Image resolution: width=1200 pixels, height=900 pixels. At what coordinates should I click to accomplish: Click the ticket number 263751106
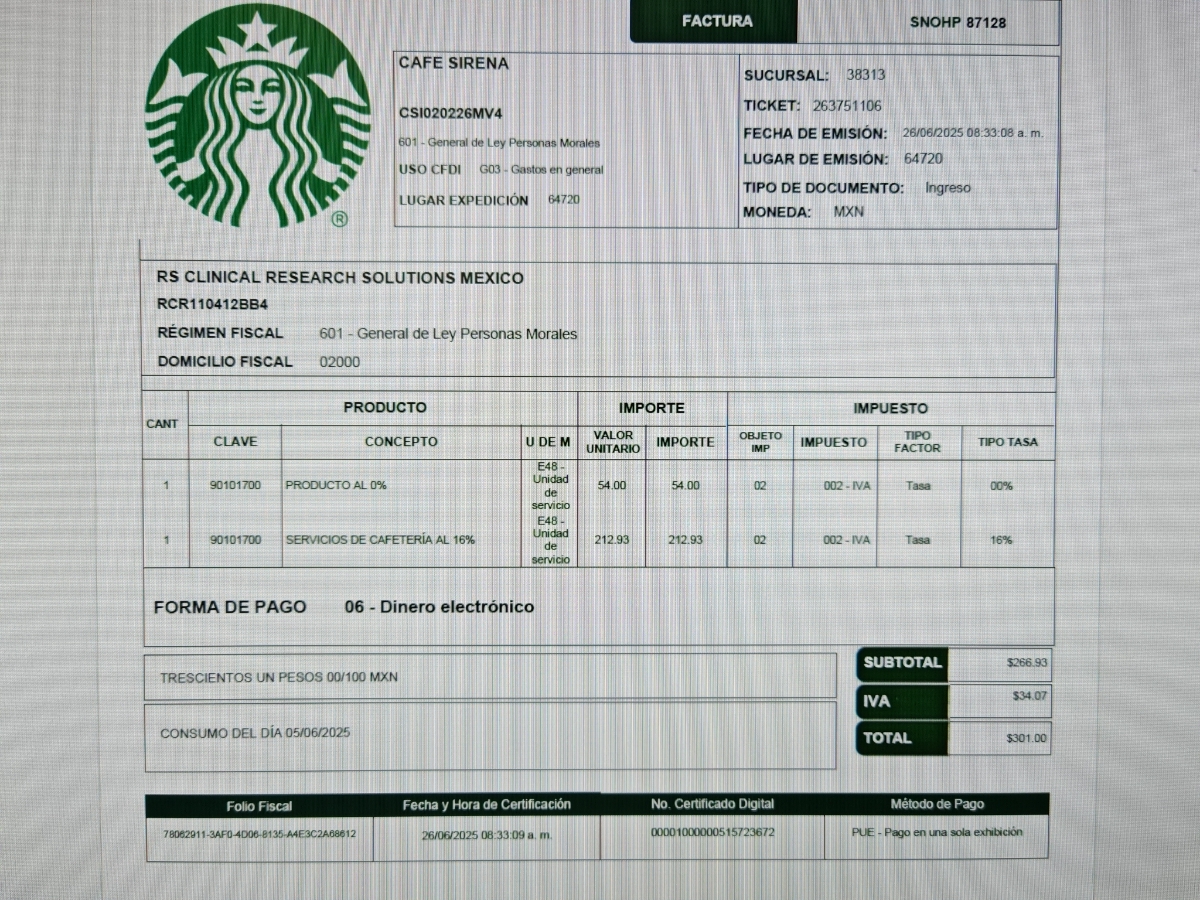point(847,105)
